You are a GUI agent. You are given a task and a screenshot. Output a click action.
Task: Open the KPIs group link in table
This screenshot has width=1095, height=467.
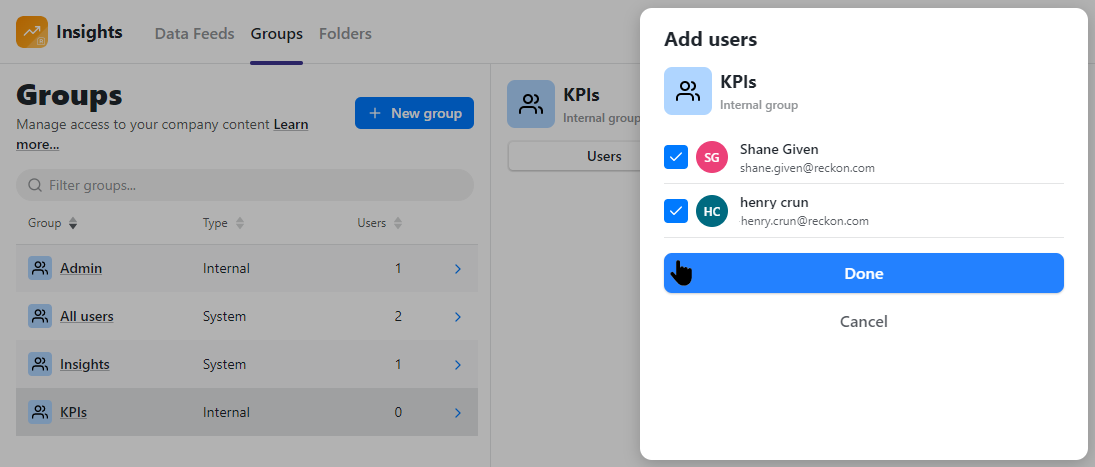pyautogui.click(x=73, y=413)
